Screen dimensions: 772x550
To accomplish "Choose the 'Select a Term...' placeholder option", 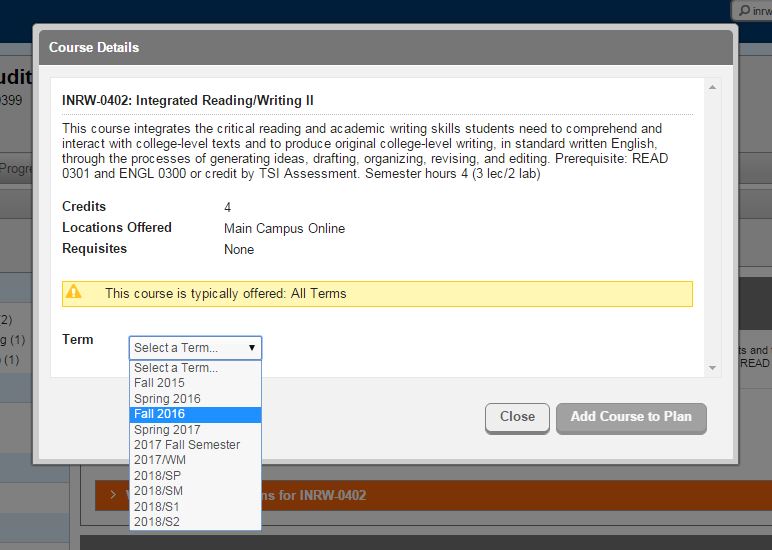I will pos(195,368).
